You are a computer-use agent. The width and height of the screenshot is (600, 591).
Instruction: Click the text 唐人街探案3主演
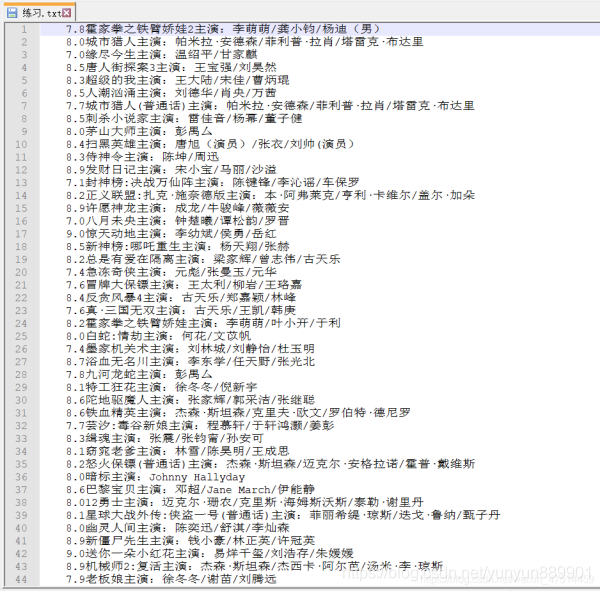coord(132,67)
